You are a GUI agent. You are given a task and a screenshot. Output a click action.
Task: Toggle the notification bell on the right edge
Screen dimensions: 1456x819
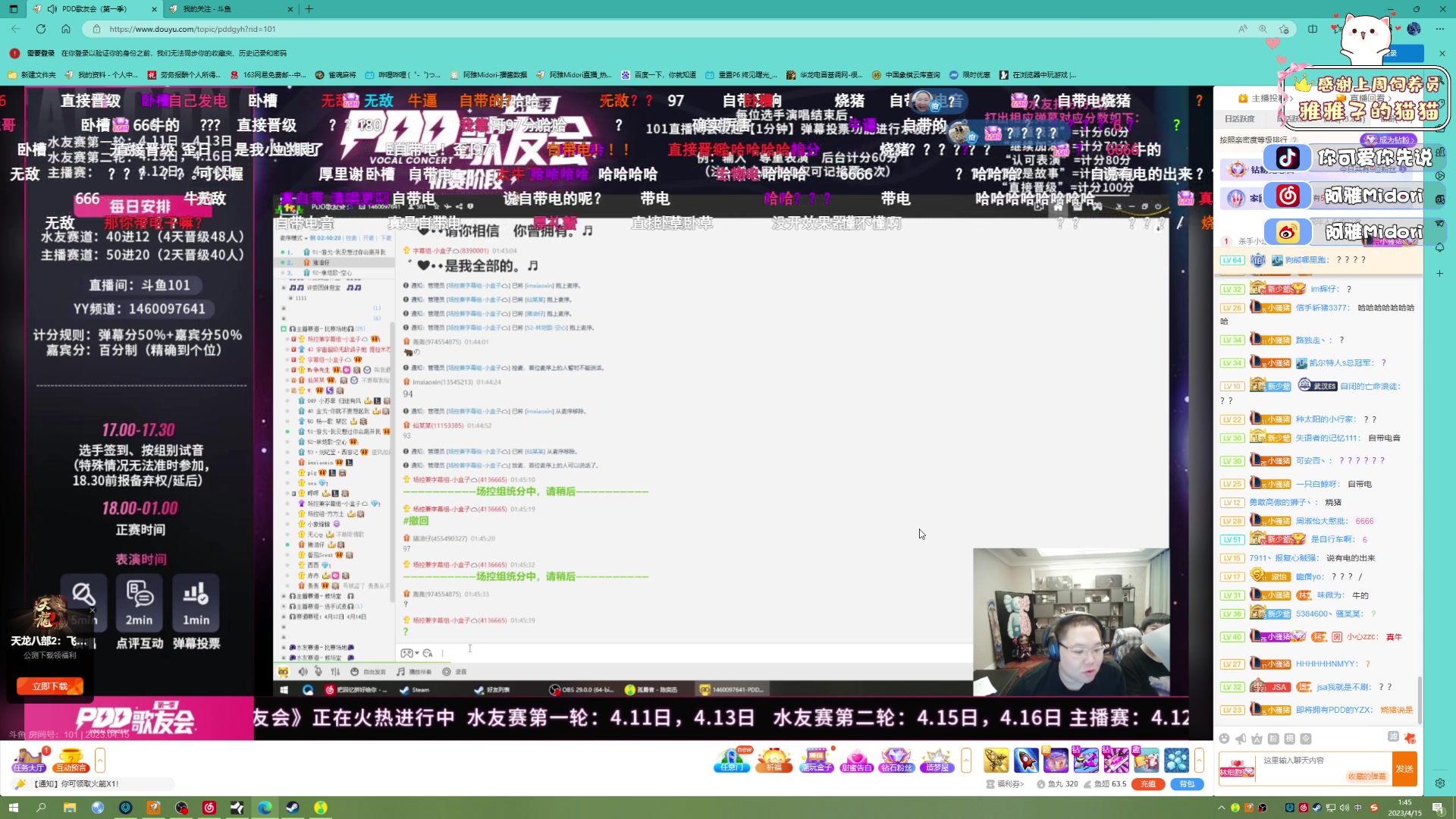pos(1439,247)
